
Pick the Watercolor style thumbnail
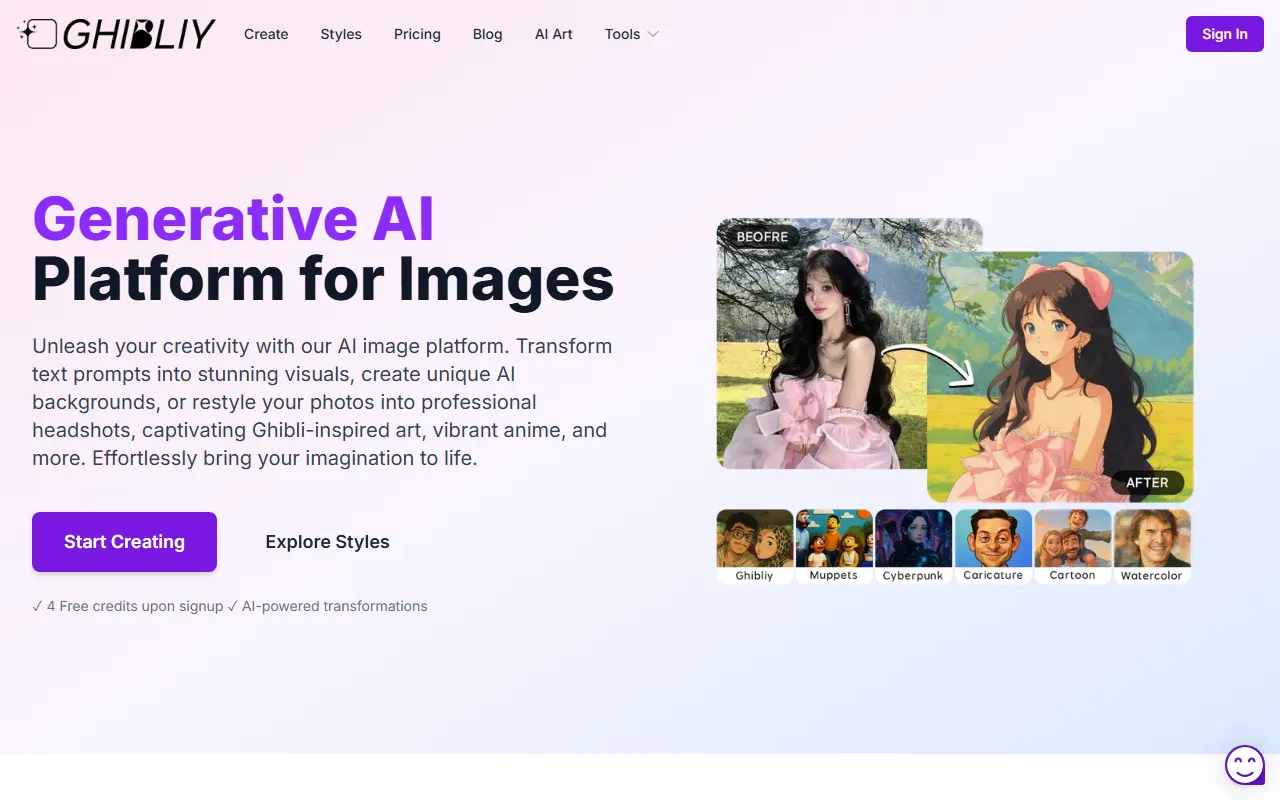point(1152,540)
